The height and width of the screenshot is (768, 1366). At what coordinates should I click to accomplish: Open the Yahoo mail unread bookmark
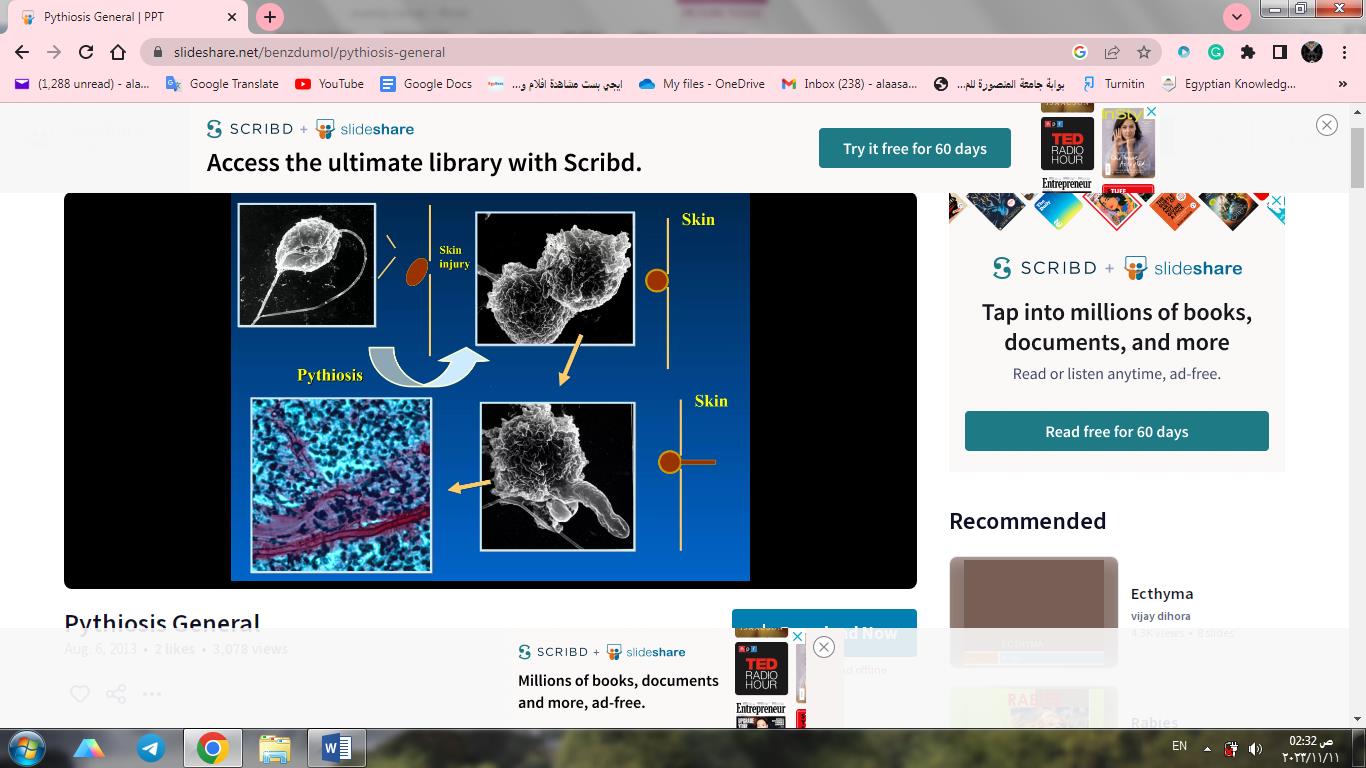tap(82, 84)
